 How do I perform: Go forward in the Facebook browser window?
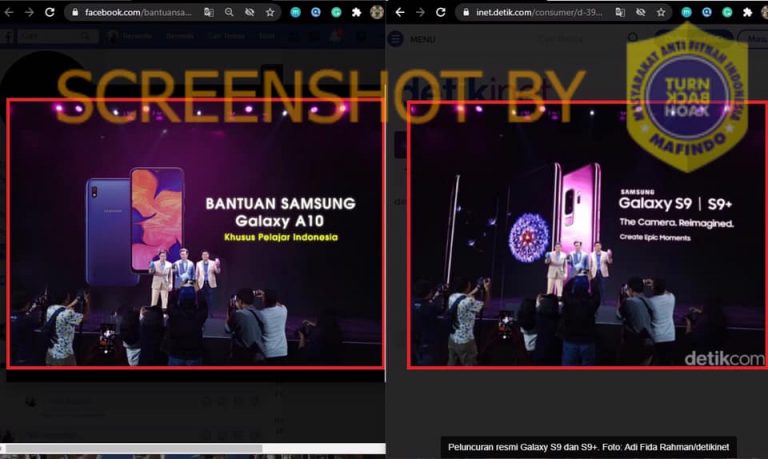click(29, 12)
